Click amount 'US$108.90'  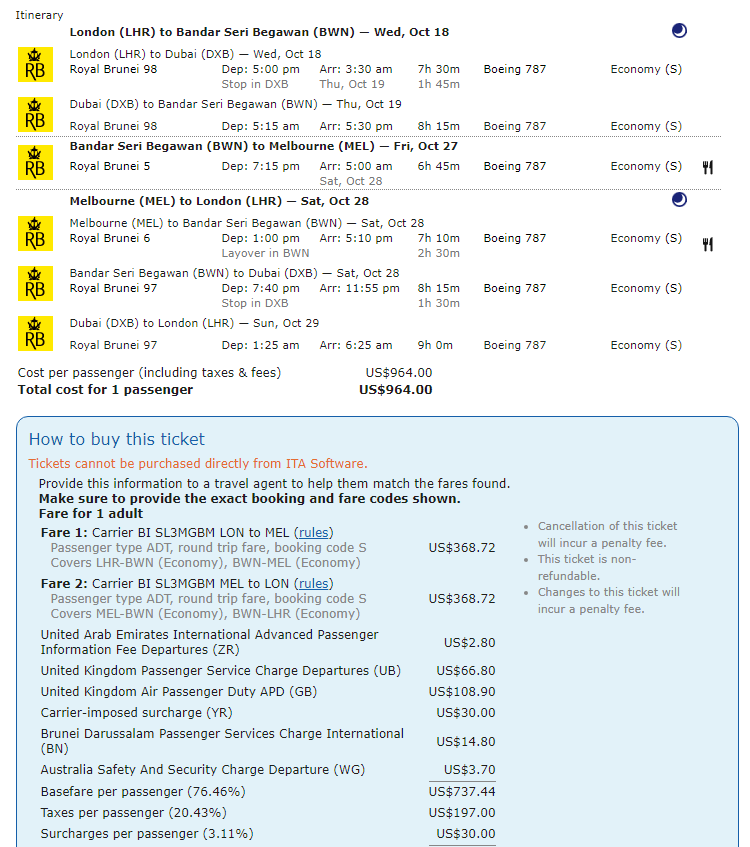[x=462, y=691]
